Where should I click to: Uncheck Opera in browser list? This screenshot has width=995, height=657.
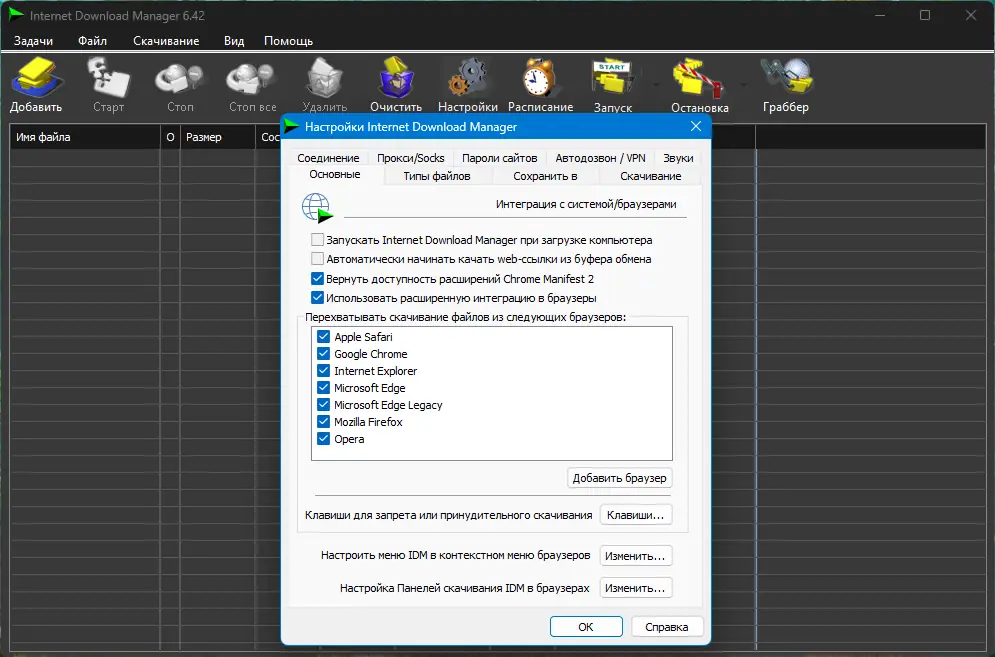tap(324, 439)
